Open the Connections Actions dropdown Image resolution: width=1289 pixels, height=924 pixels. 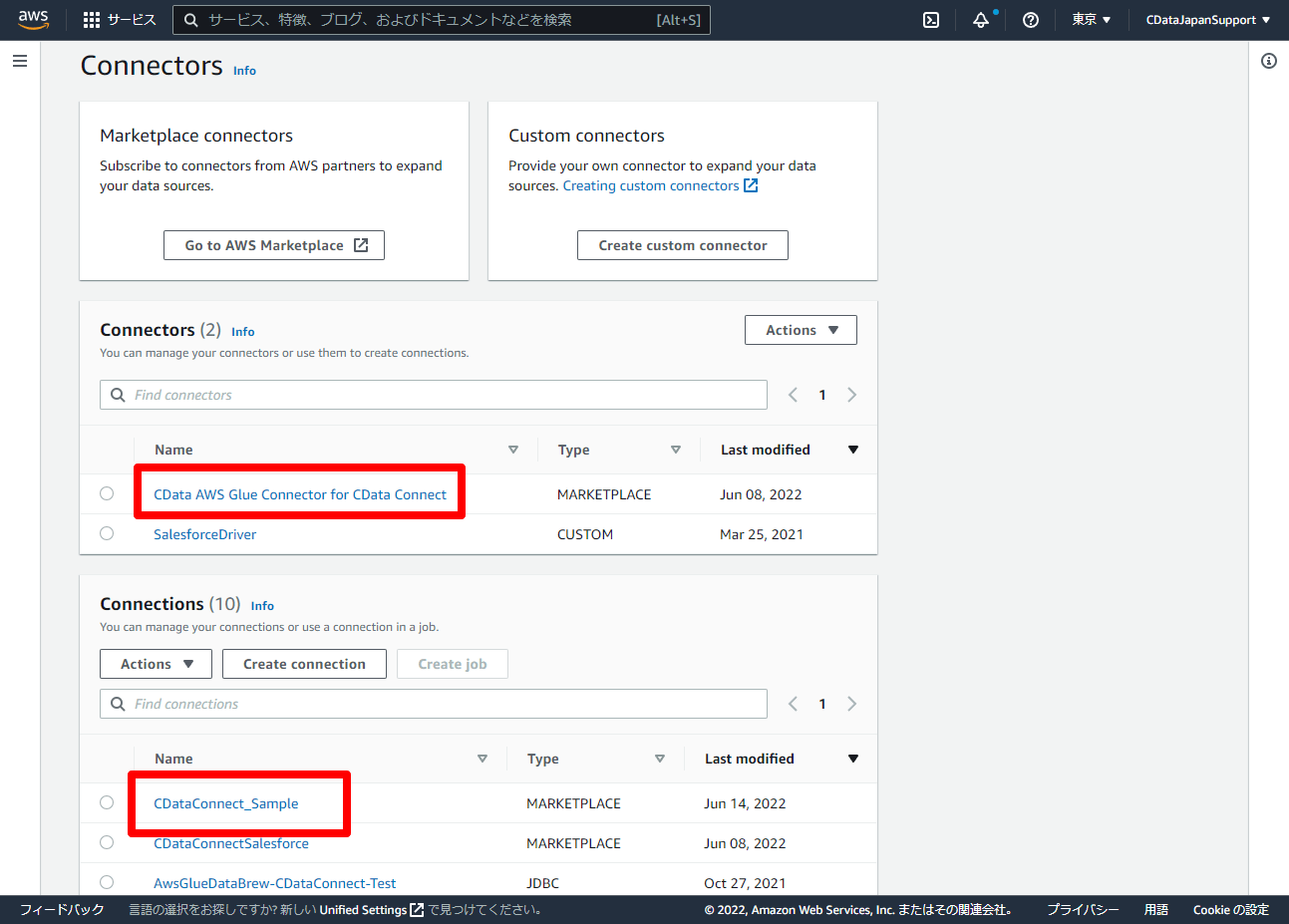pos(156,664)
